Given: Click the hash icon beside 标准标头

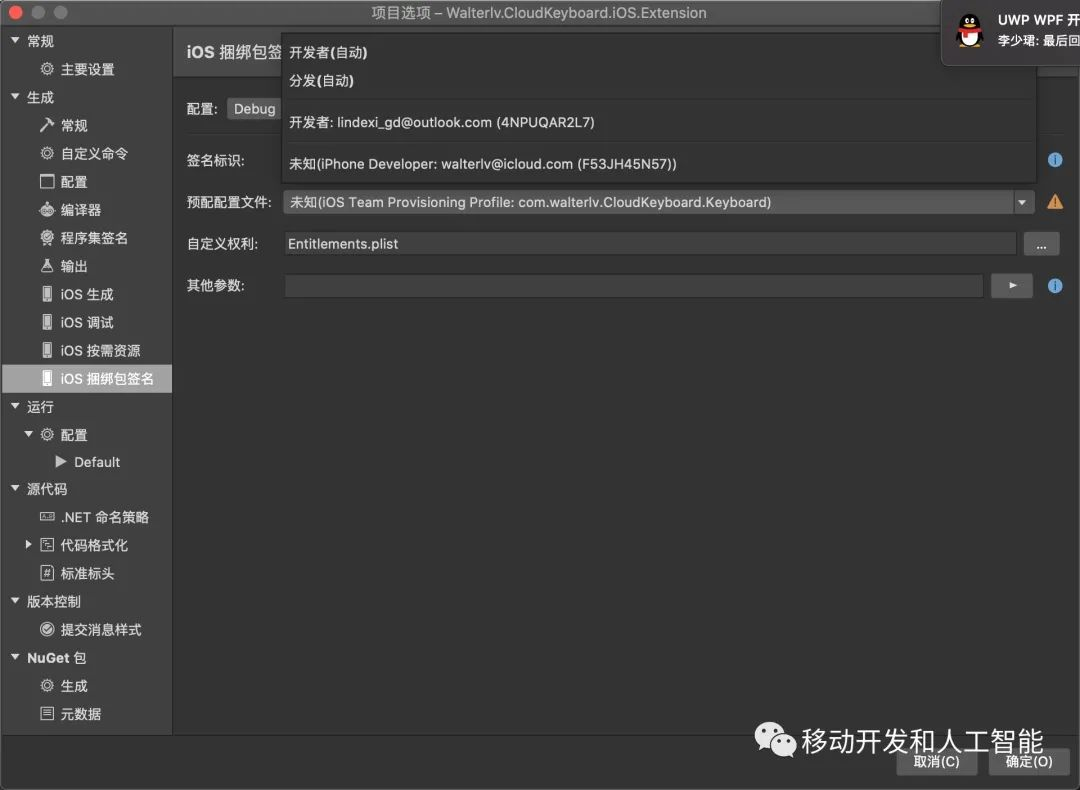Looking at the screenshot, I should pos(47,573).
